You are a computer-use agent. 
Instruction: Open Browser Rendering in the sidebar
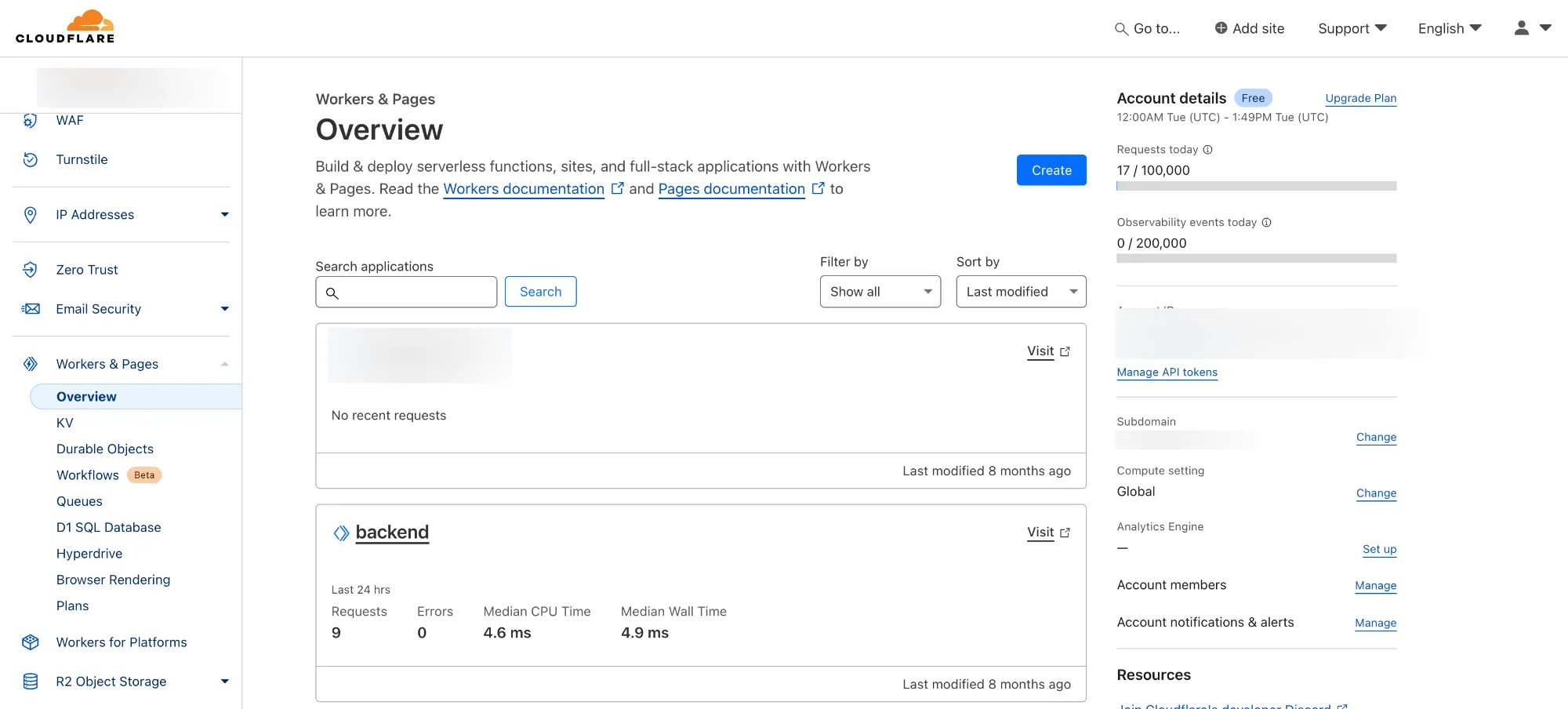[113, 580]
